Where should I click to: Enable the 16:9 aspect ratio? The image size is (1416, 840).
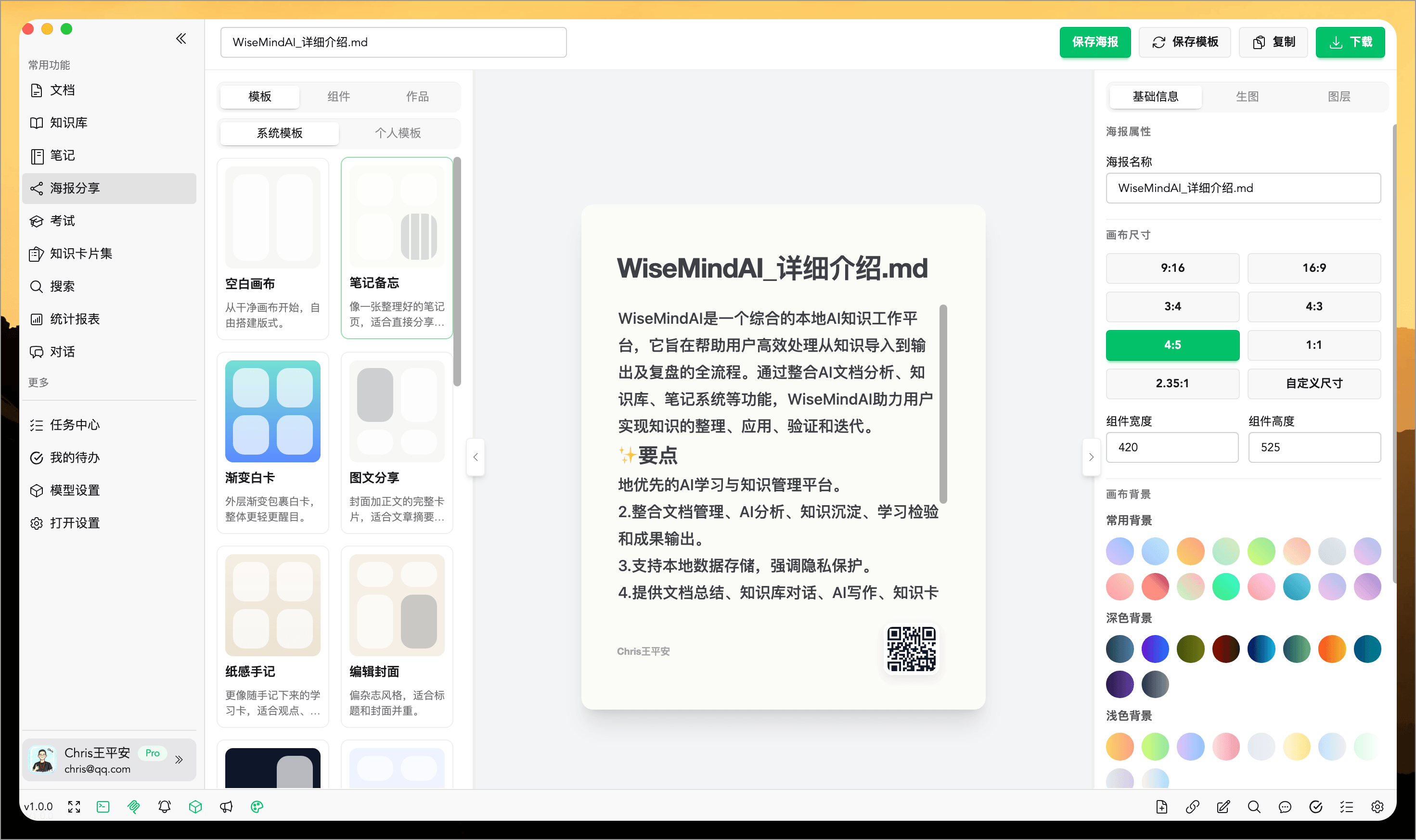click(x=1314, y=268)
